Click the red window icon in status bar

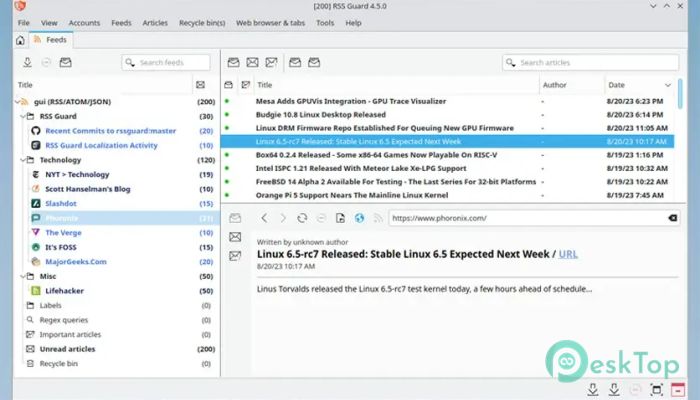tap(678, 389)
